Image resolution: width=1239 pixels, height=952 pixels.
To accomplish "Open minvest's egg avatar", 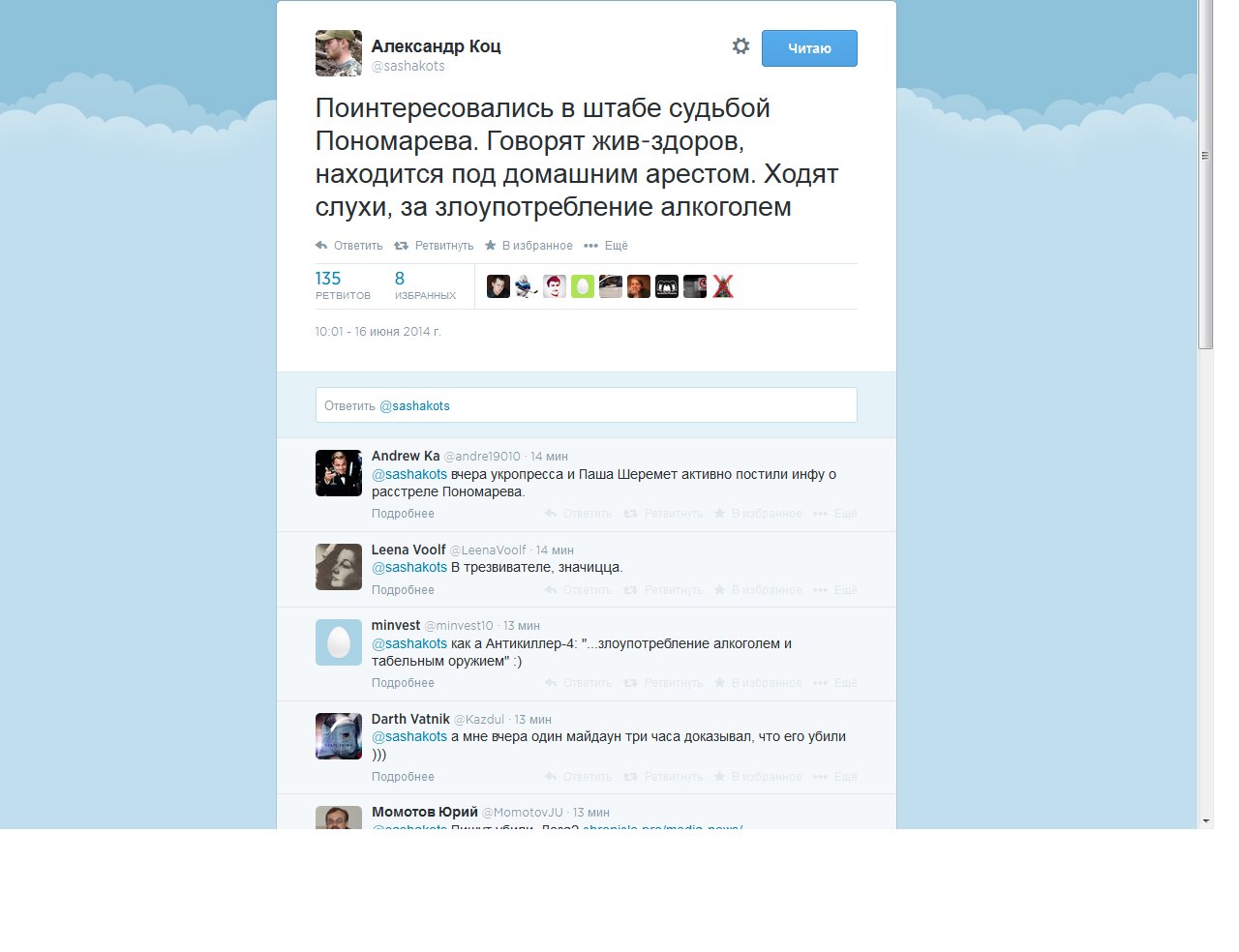I will click(339, 642).
